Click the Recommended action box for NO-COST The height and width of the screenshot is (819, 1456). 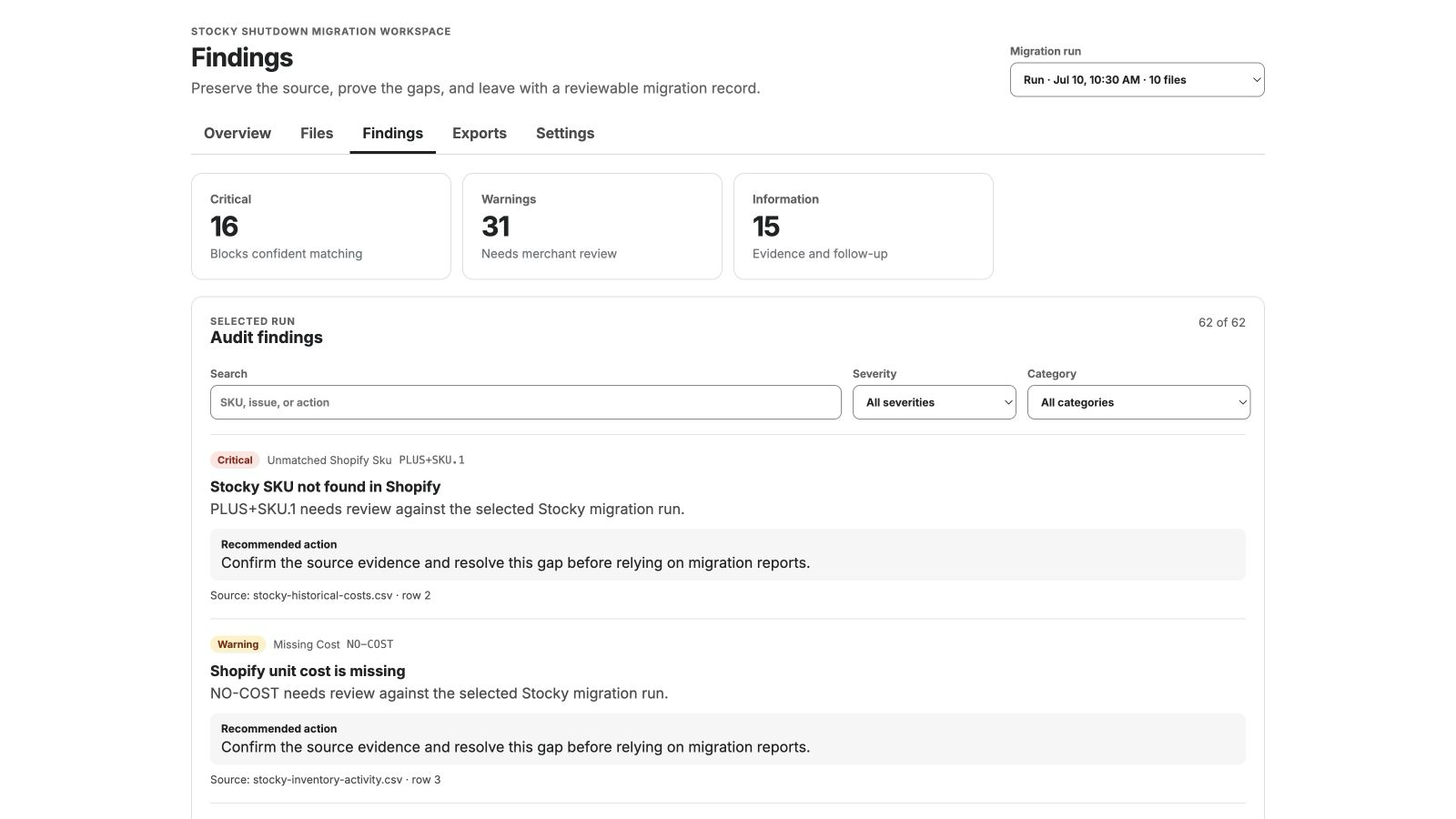point(728,739)
